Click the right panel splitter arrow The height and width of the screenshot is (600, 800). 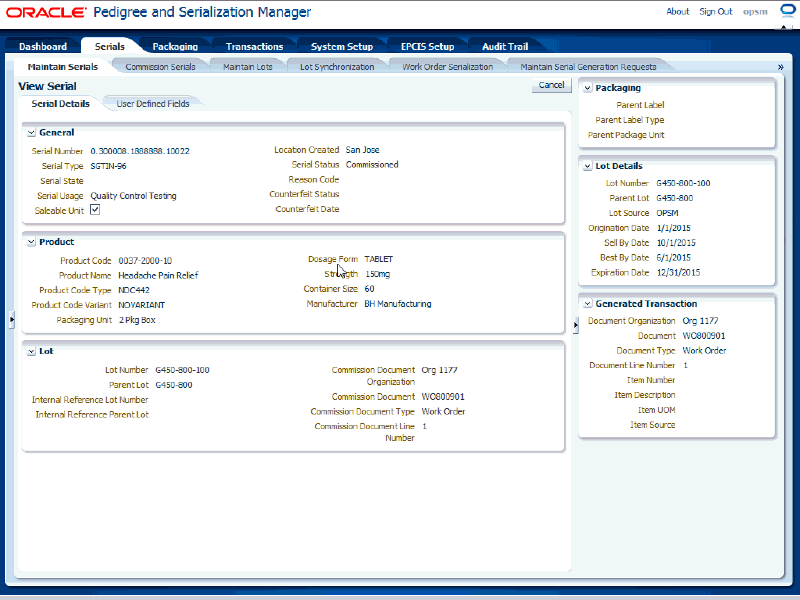click(576, 324)
